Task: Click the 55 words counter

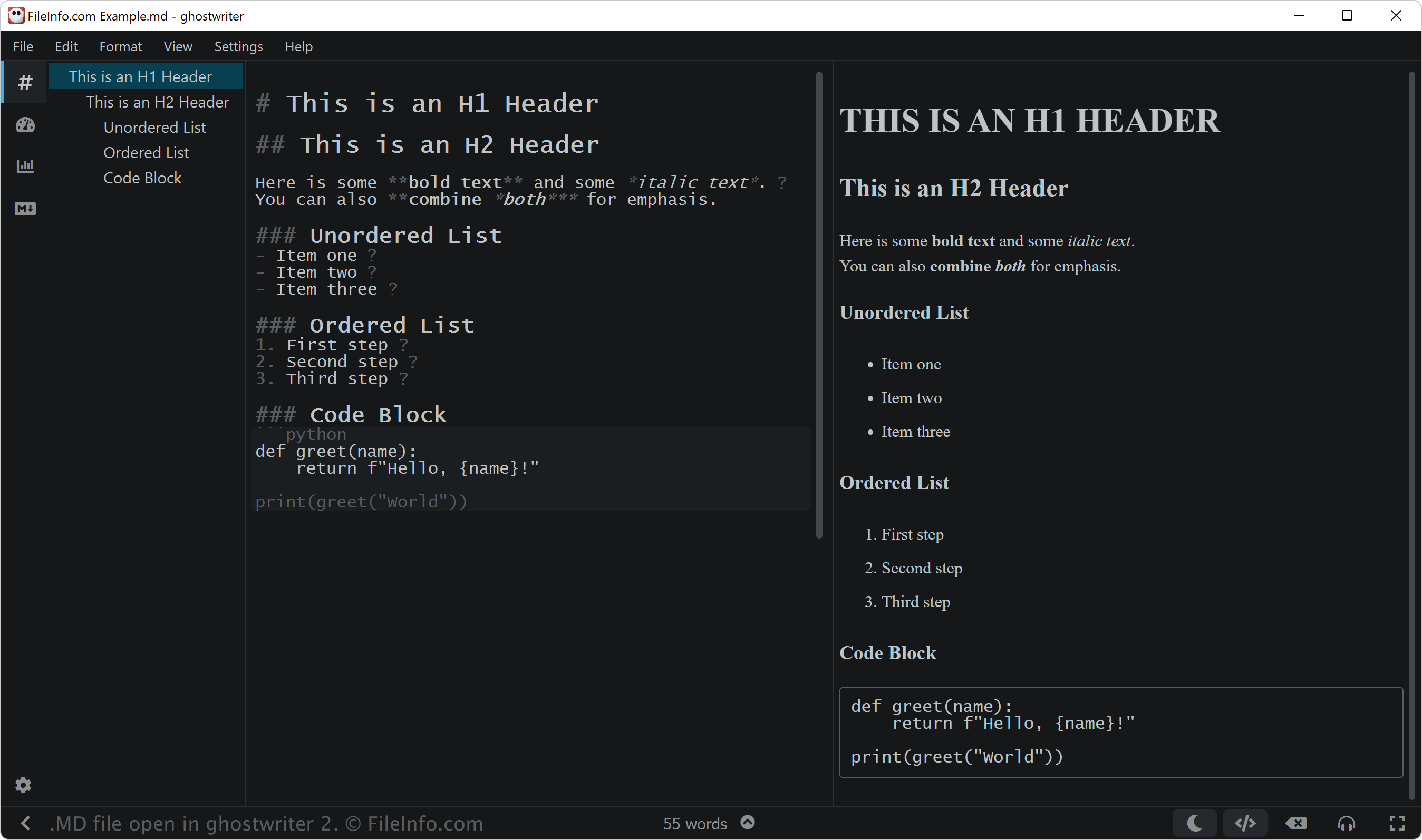Action: 694,823
